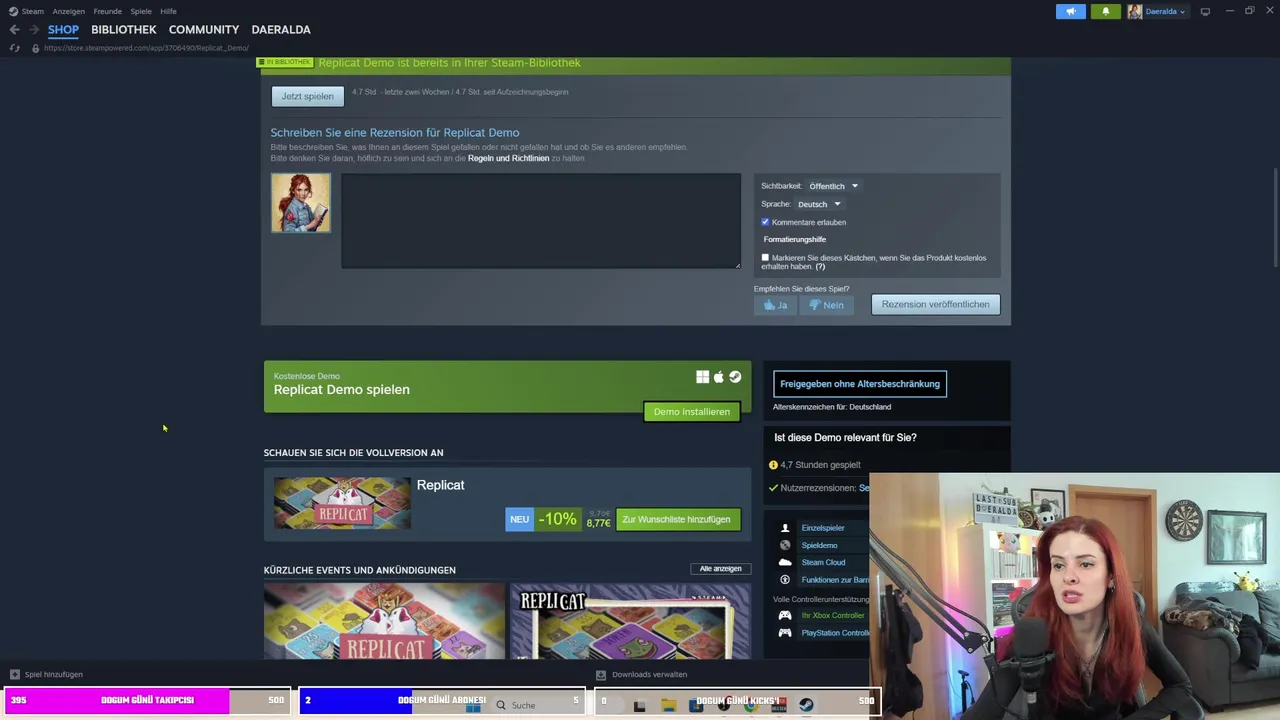The width and height of the screenshot is (1280, 720).
Task: Click the Alle anzeigen button
Action: point(720,569)
